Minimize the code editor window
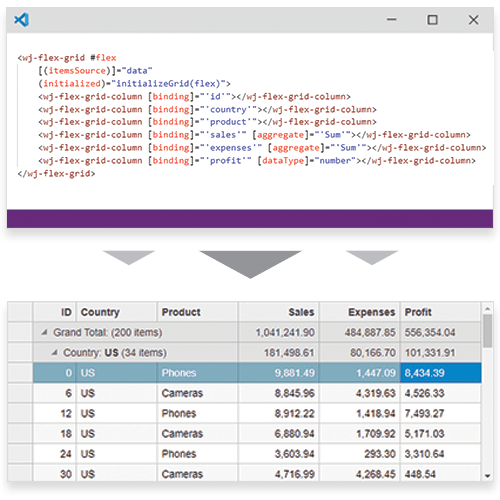The width and height of the screenshot is (500, 500). pyautogui.click(x=392, y=20)
